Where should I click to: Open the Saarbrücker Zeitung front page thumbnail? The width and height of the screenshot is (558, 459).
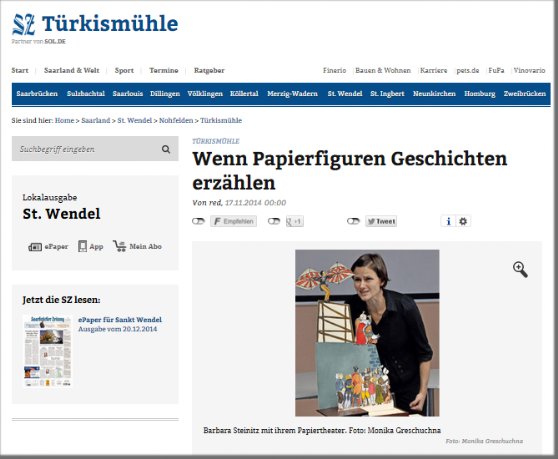(48, 351)
